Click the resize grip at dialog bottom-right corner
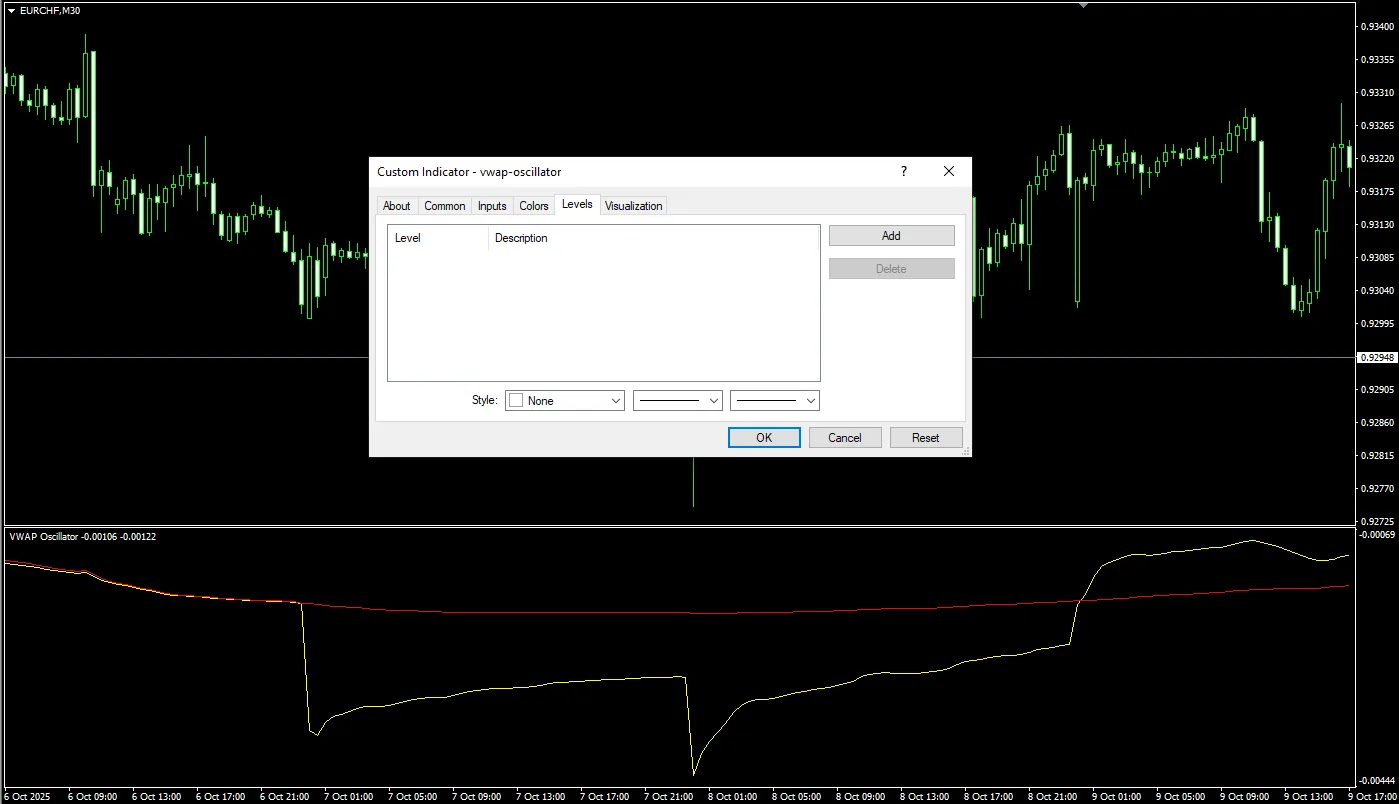The image size is (1399, 804). 965,452
